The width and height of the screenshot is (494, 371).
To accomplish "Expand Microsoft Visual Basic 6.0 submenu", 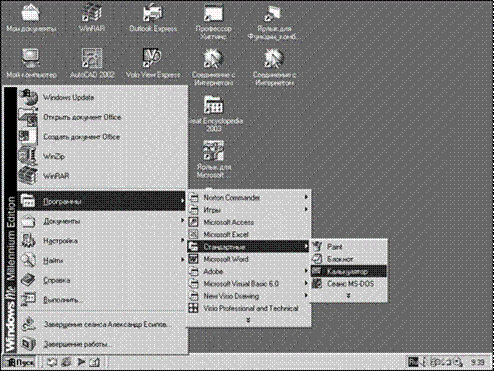I will (248, 284).
